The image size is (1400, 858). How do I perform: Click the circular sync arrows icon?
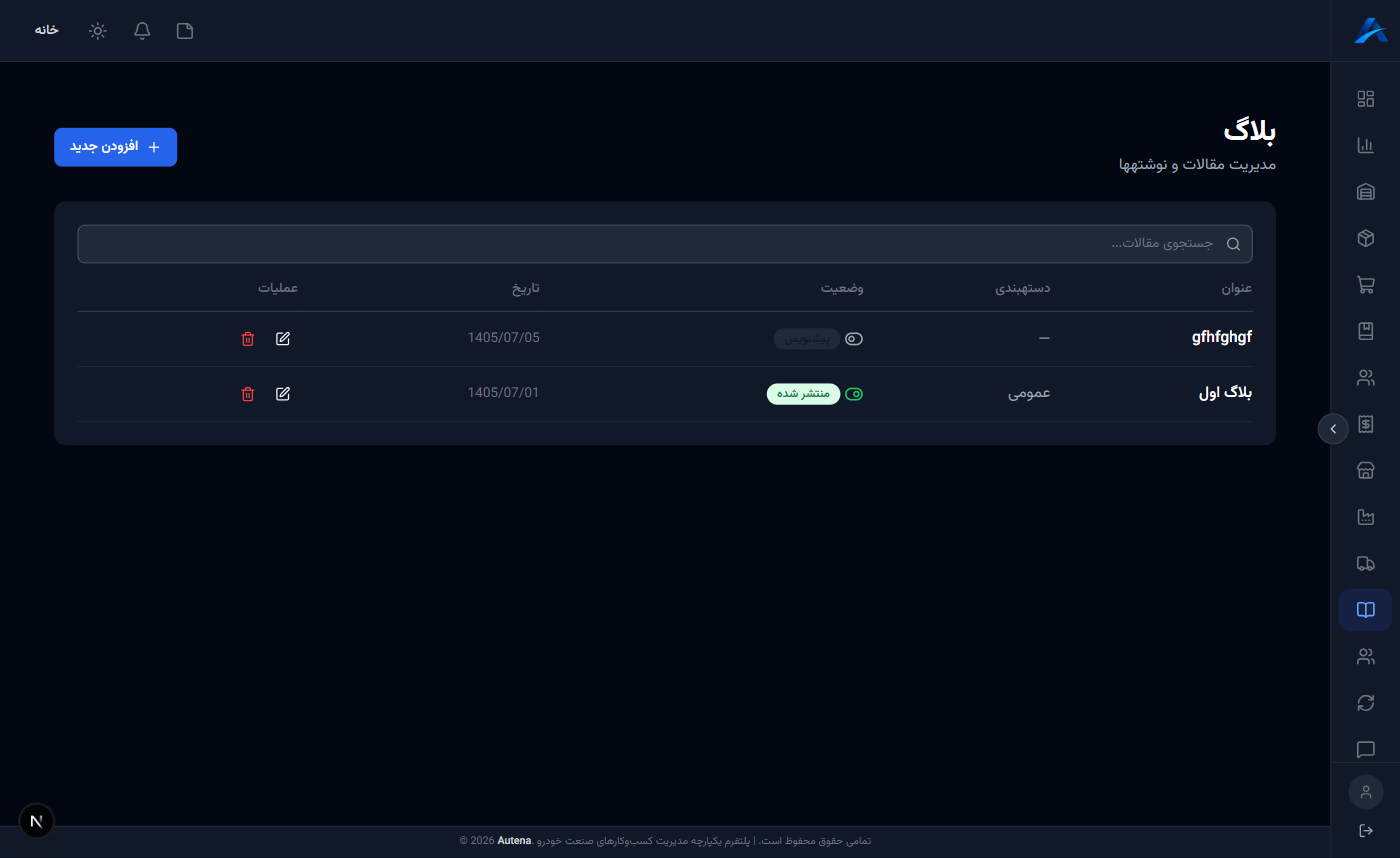[x=1365, y=703]
